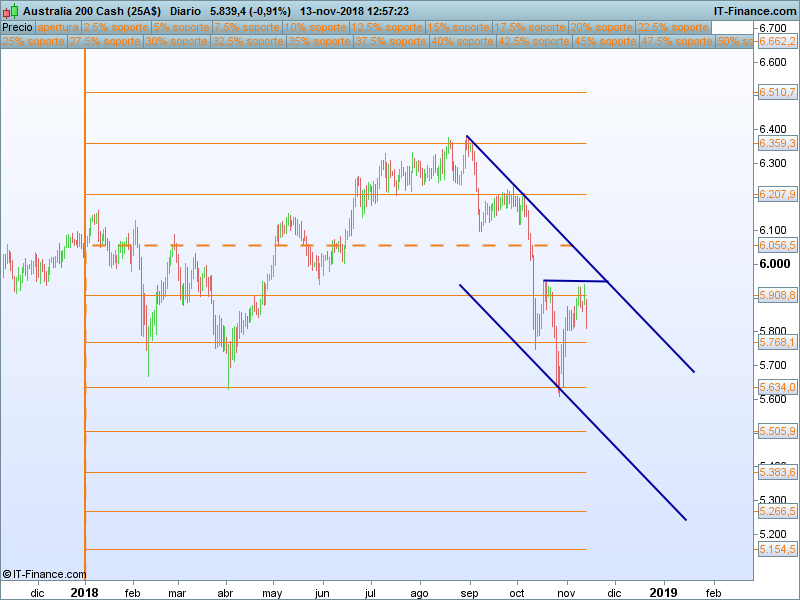Click the 5.266,5 level price tag
This screenshot has width=800, height=600.
(x=777, y=511)
